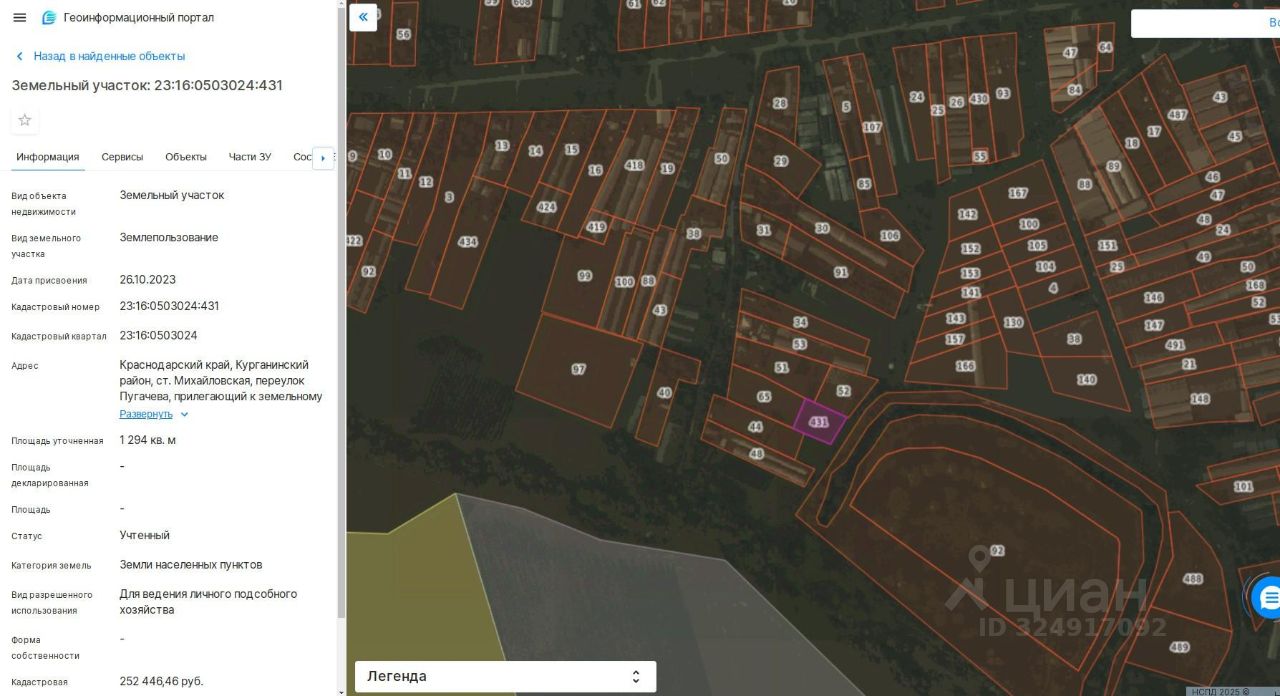Click the chevron next to Развернуть
This screenshot has height=696, width=1280.
pyautogui.click(x=184, y=414)
